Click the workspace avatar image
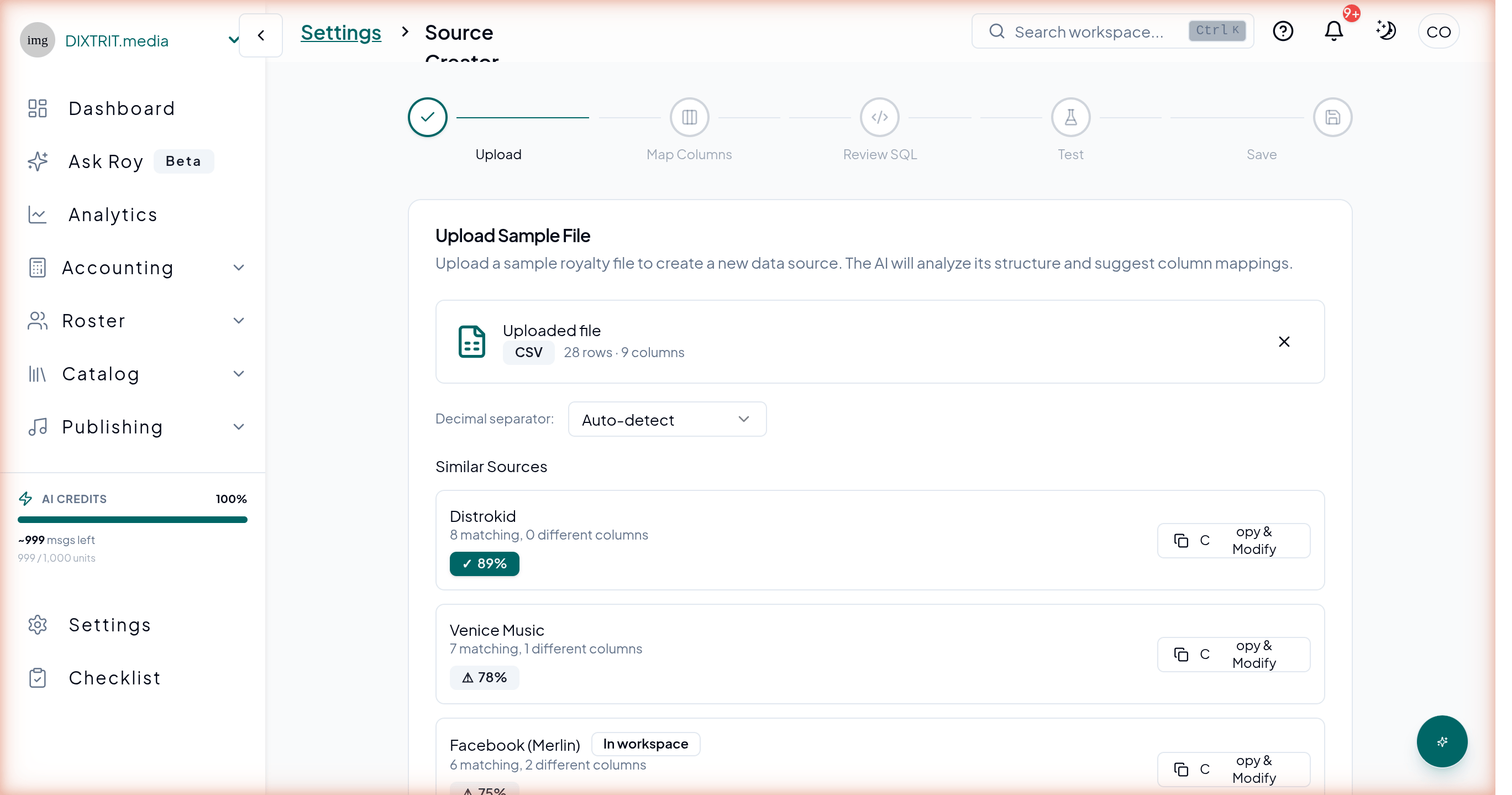This screenshot has height=795, width=1512. 38,40
